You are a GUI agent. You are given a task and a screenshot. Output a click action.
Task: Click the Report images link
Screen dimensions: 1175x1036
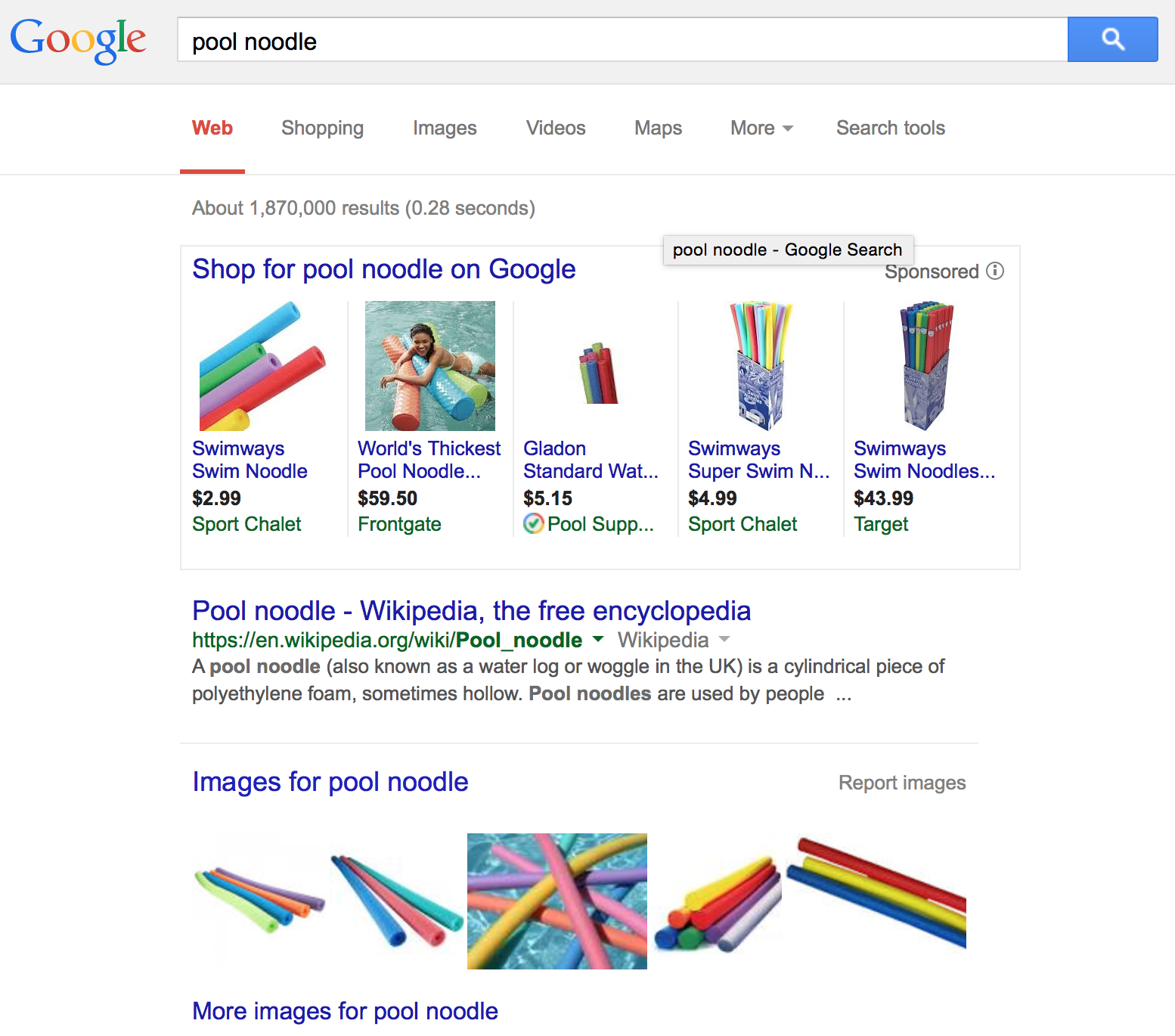pos(901,783)
